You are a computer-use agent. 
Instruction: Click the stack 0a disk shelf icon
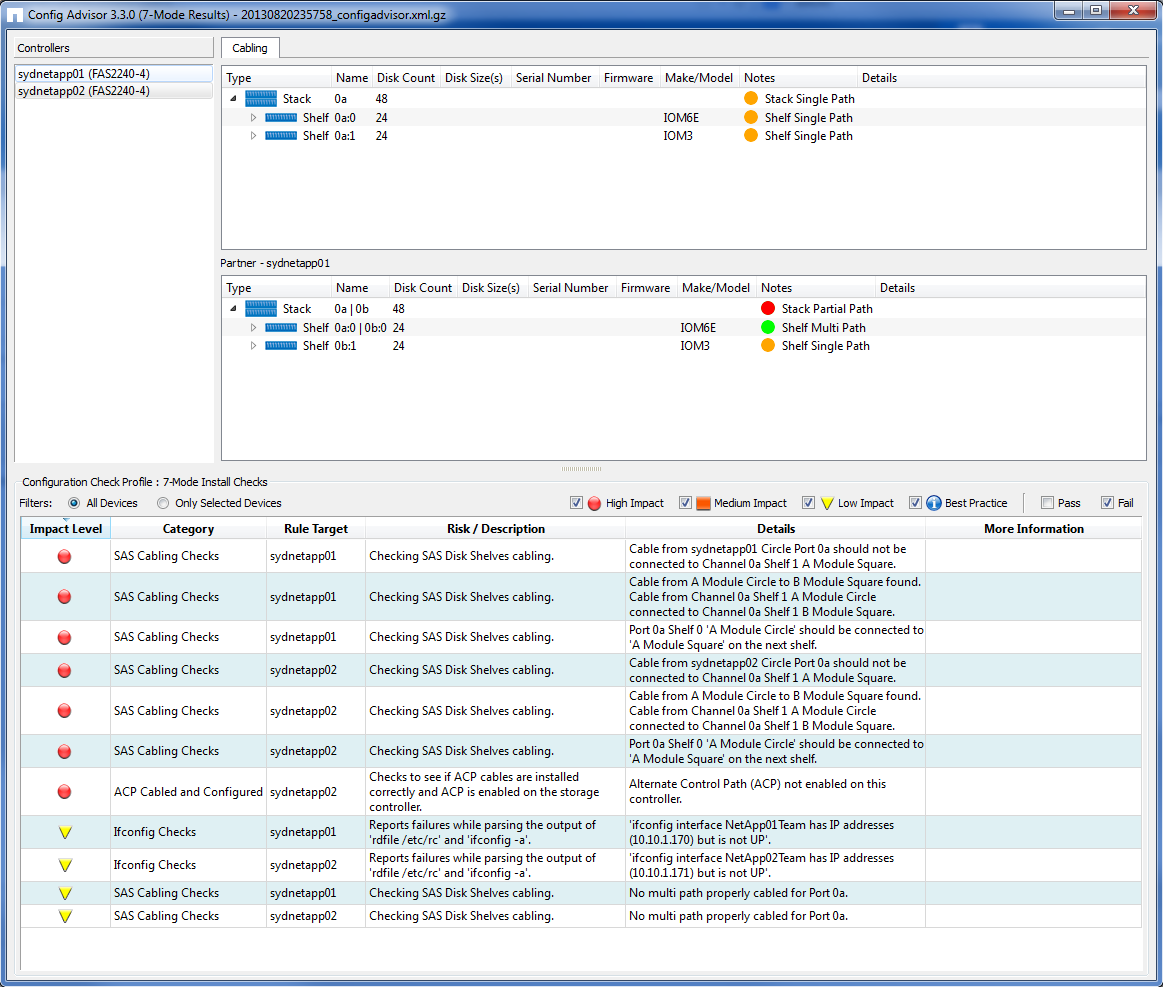(x=260, y=99)
